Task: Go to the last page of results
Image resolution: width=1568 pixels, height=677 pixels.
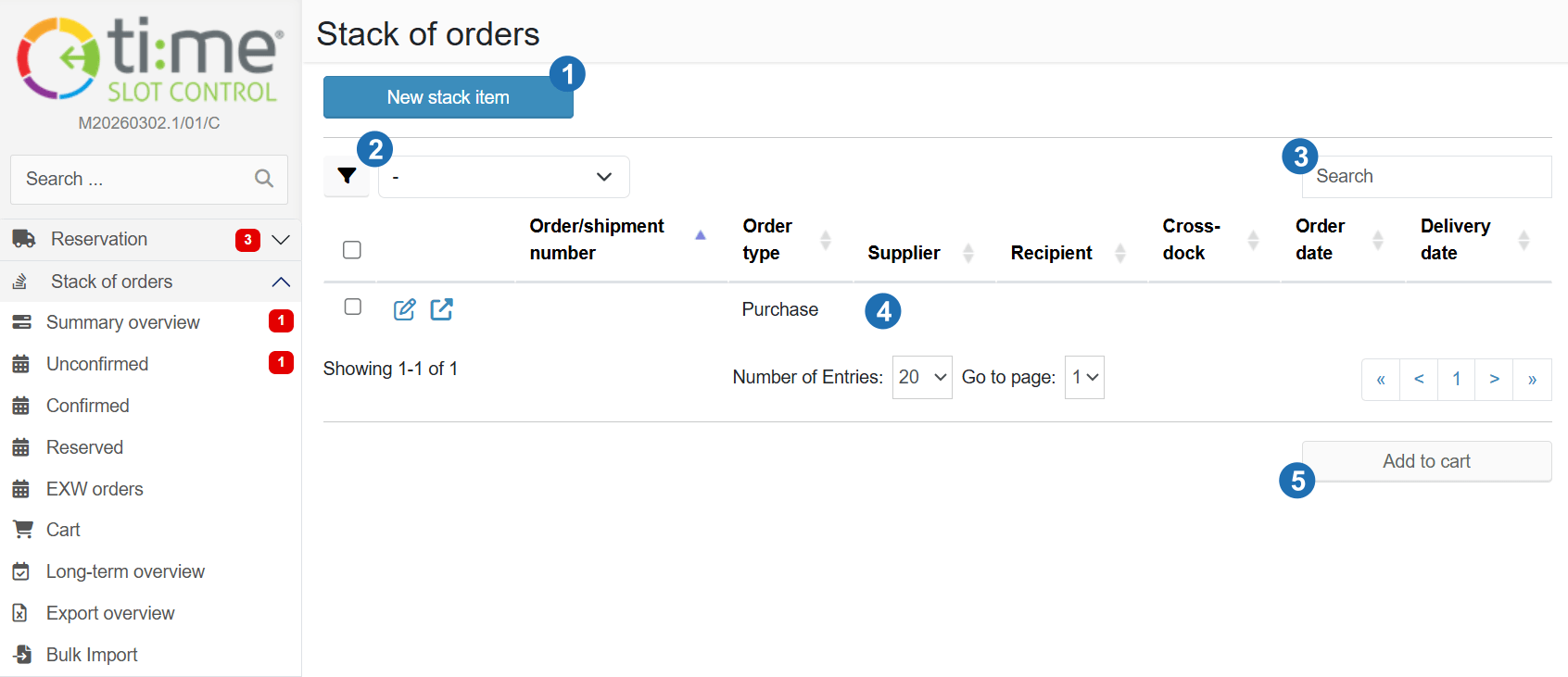Action: pyautogui.click(x=1532, y=380)
